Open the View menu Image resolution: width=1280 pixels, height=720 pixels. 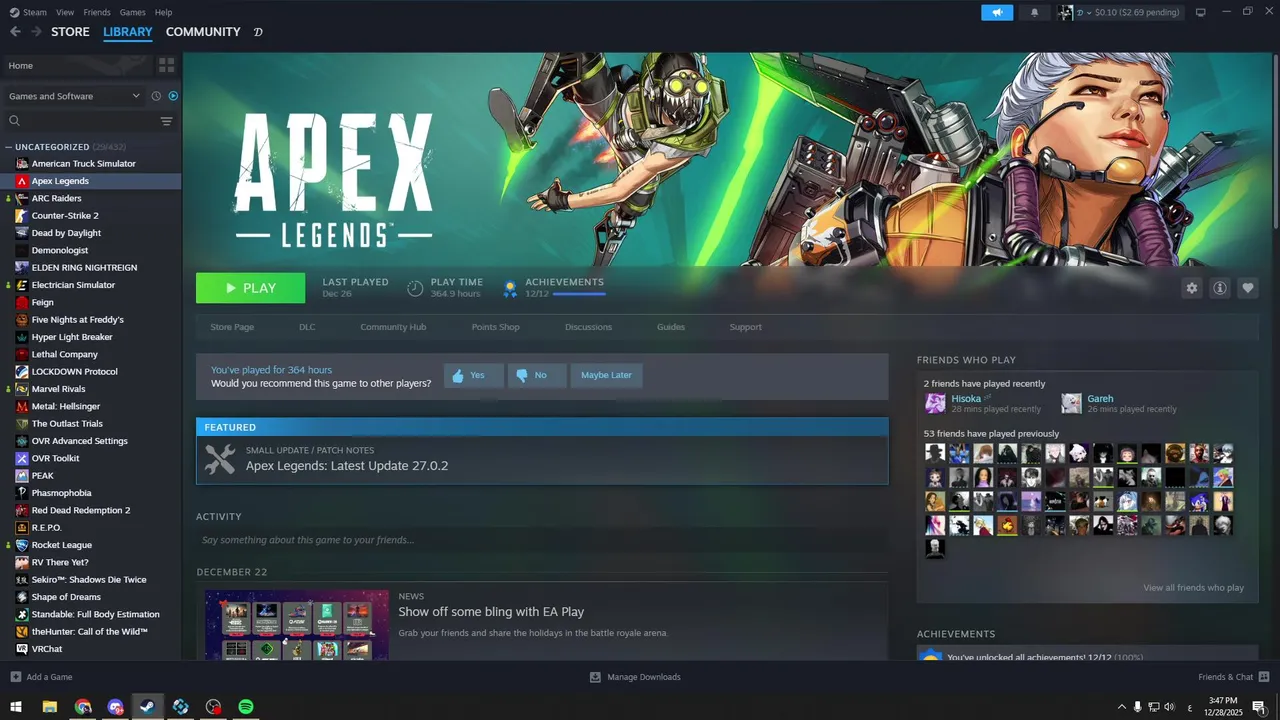pyautogui.click(x=65, y=12)
